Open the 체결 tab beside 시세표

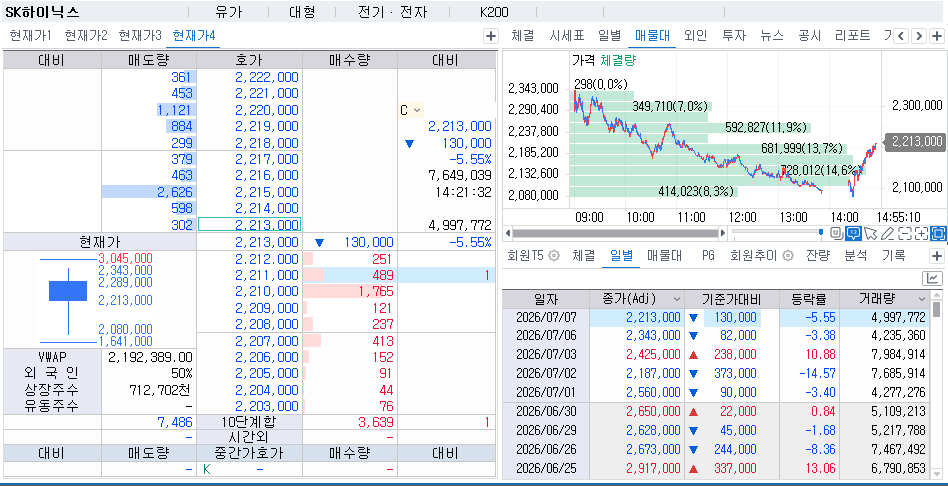522,36
